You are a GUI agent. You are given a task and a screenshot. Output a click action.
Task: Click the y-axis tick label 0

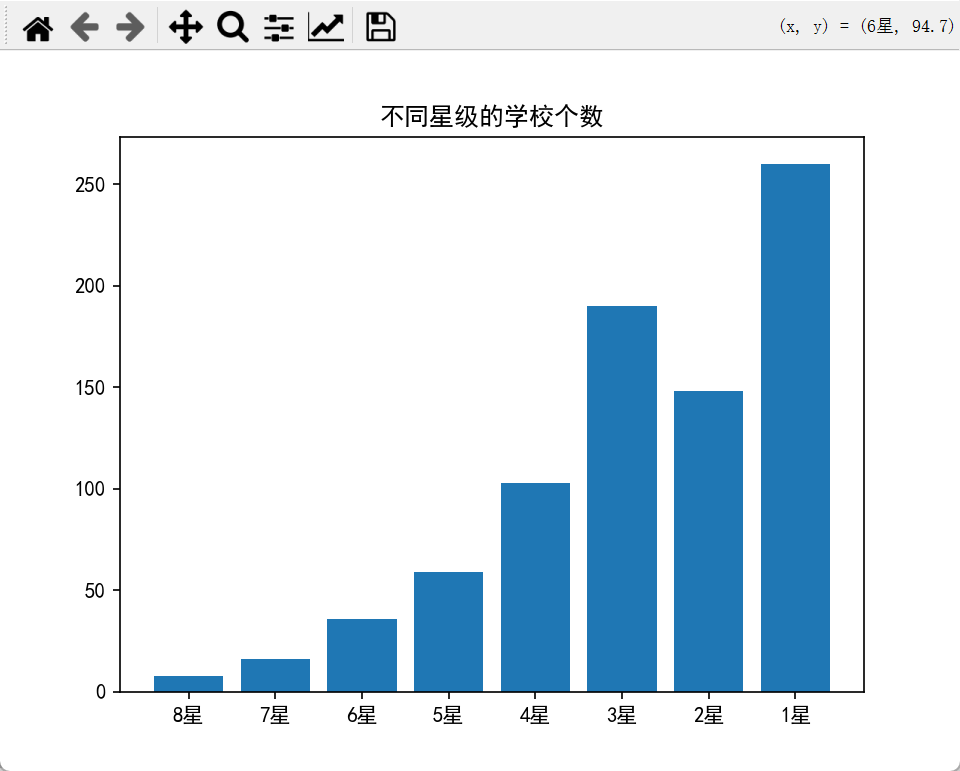pyautogui.click(x=100, y=692)
